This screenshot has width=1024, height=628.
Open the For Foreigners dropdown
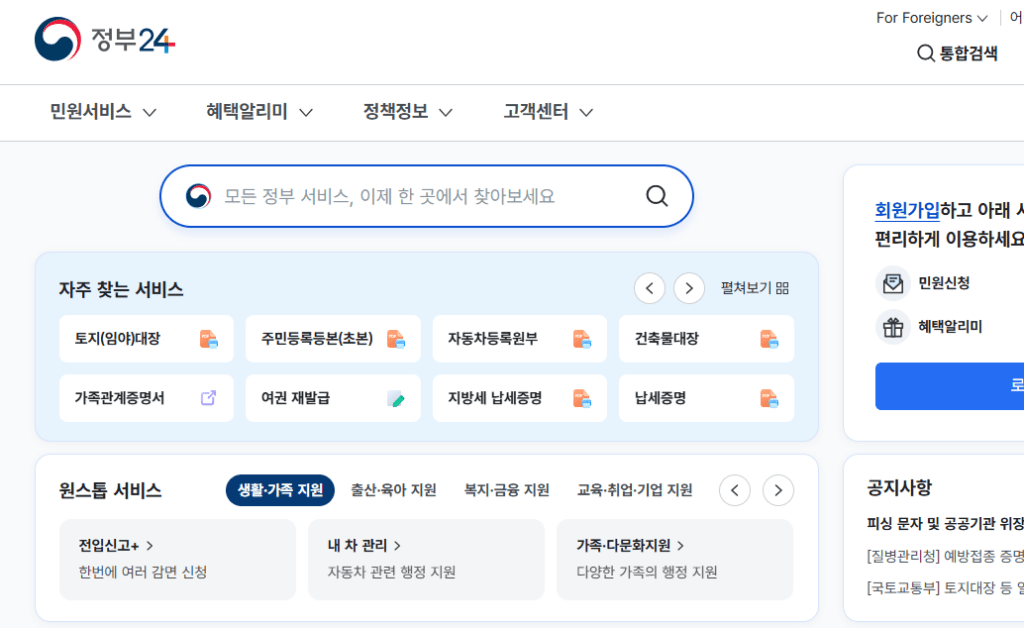(931, 18)
